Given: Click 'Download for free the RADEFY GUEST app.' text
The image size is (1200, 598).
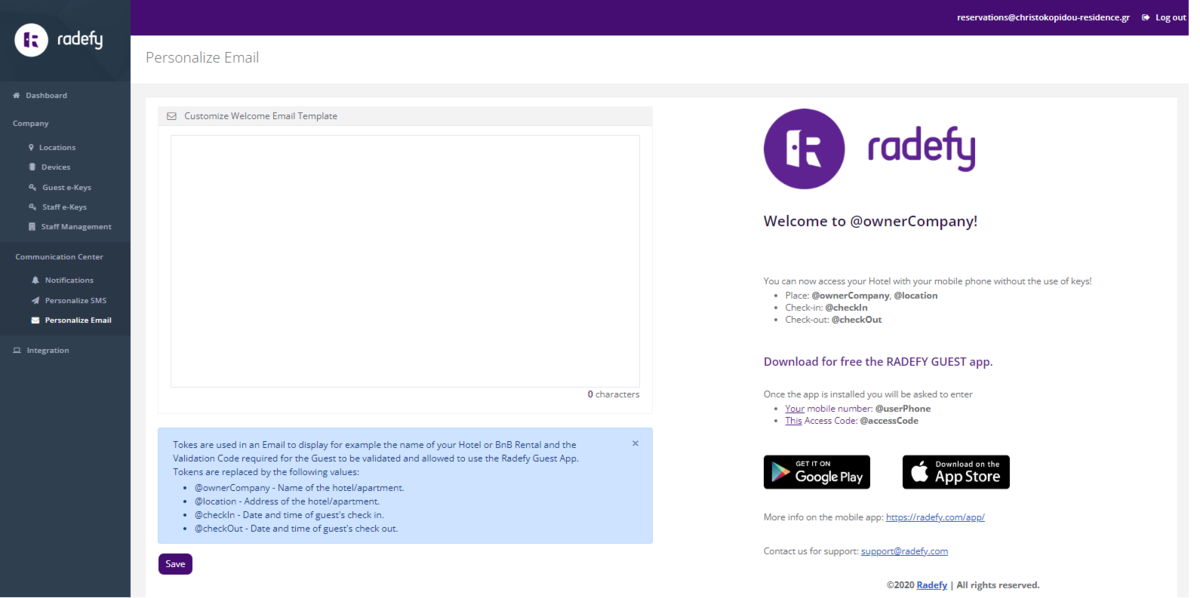Looking at the screenshot, I should pyautogui.click(x=878, y=361).
